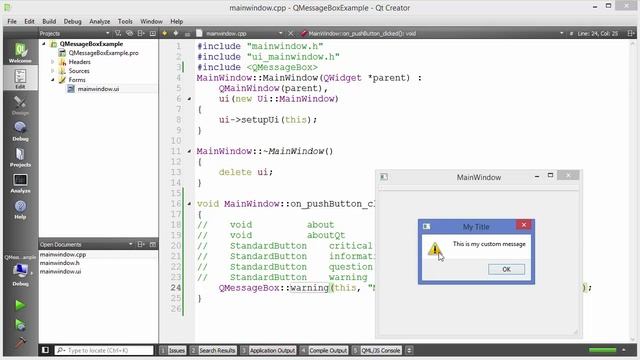Synchronize Projects tree with editor

(129, 33)
